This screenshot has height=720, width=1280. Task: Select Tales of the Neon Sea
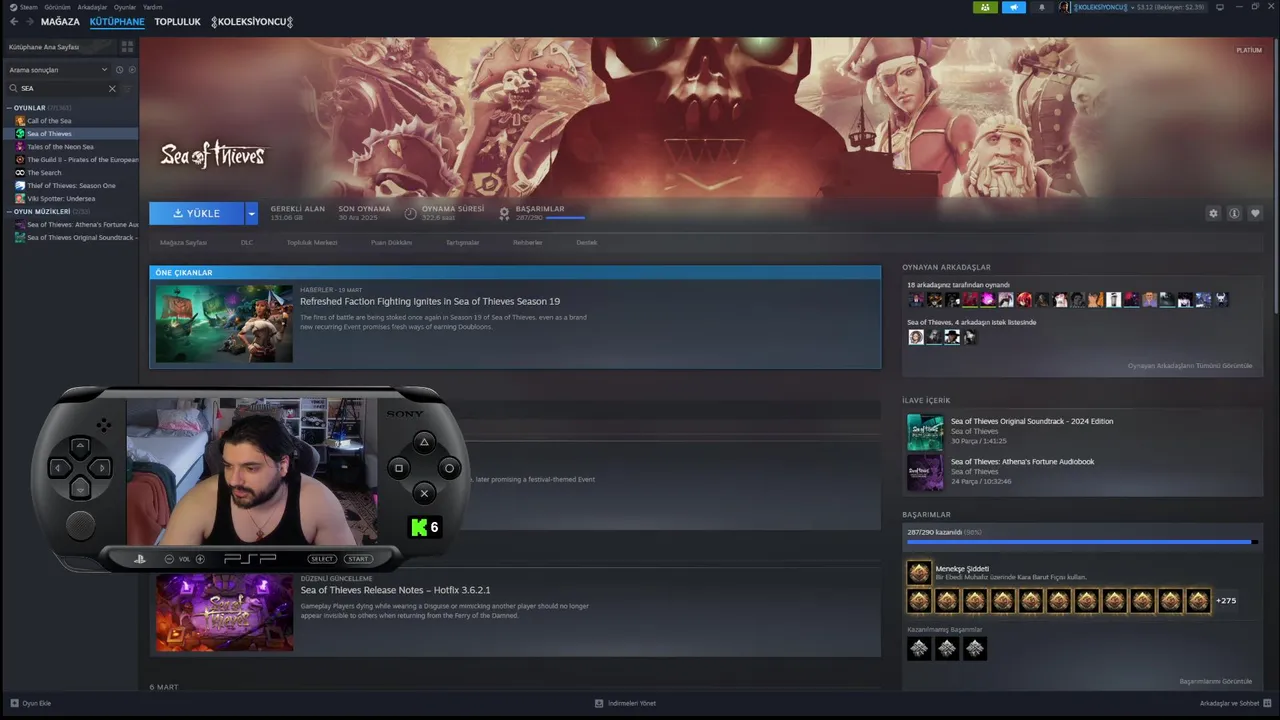pyautogui.click(x=60, y=147)
